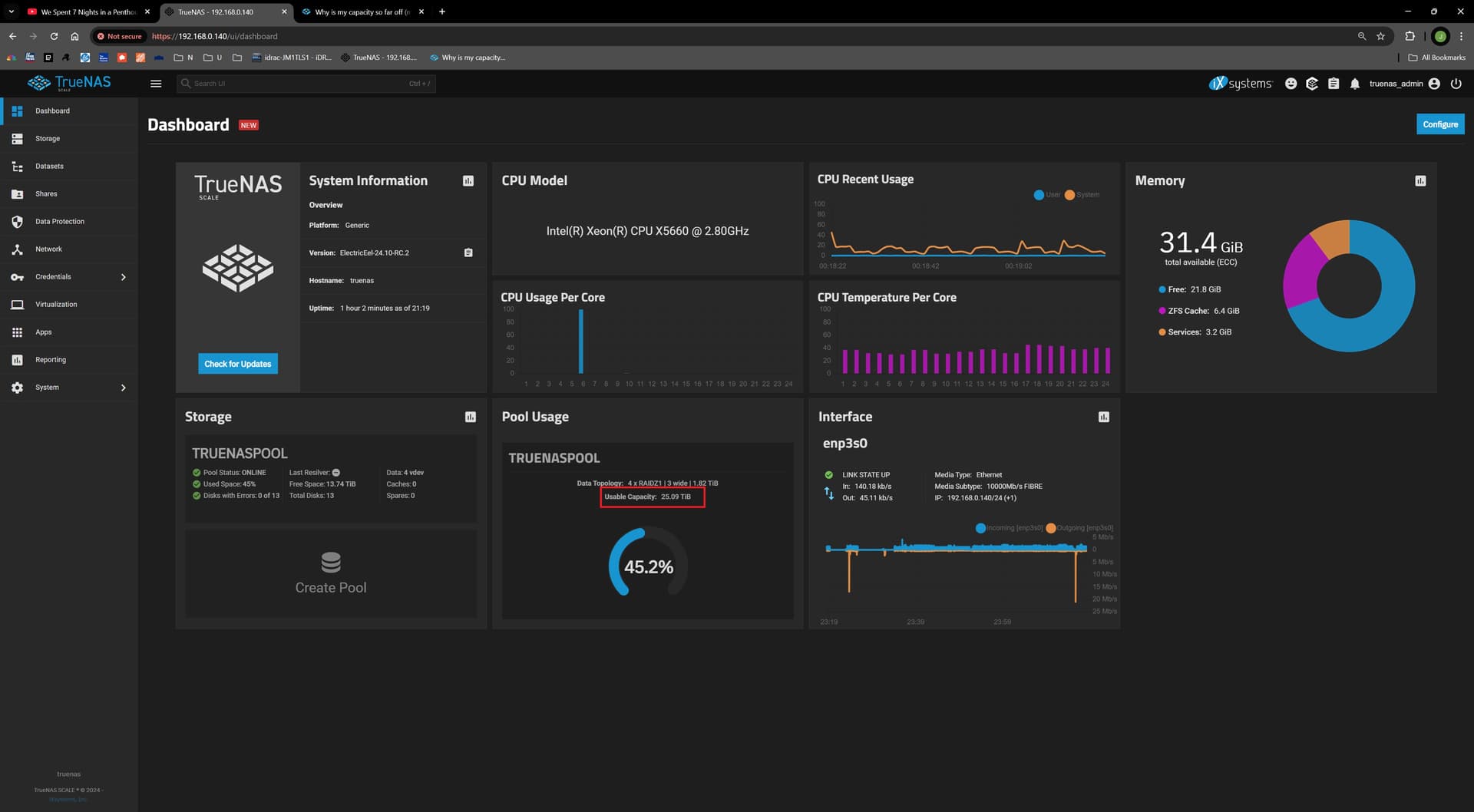Viewport: 1474px width, 812px height.
Task: Click the feedback smiley face icon
Action: (x=1291, y=84)
